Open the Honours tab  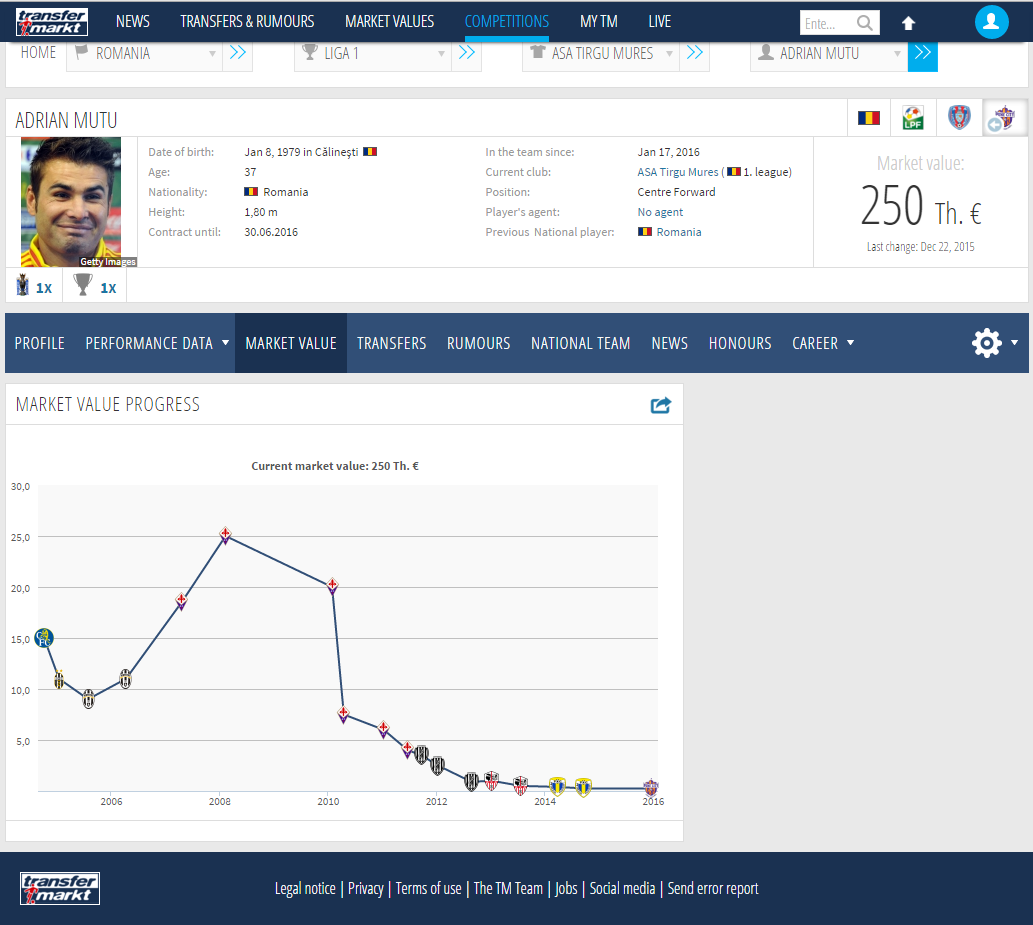pyautogui.click(x=740, y=343)
